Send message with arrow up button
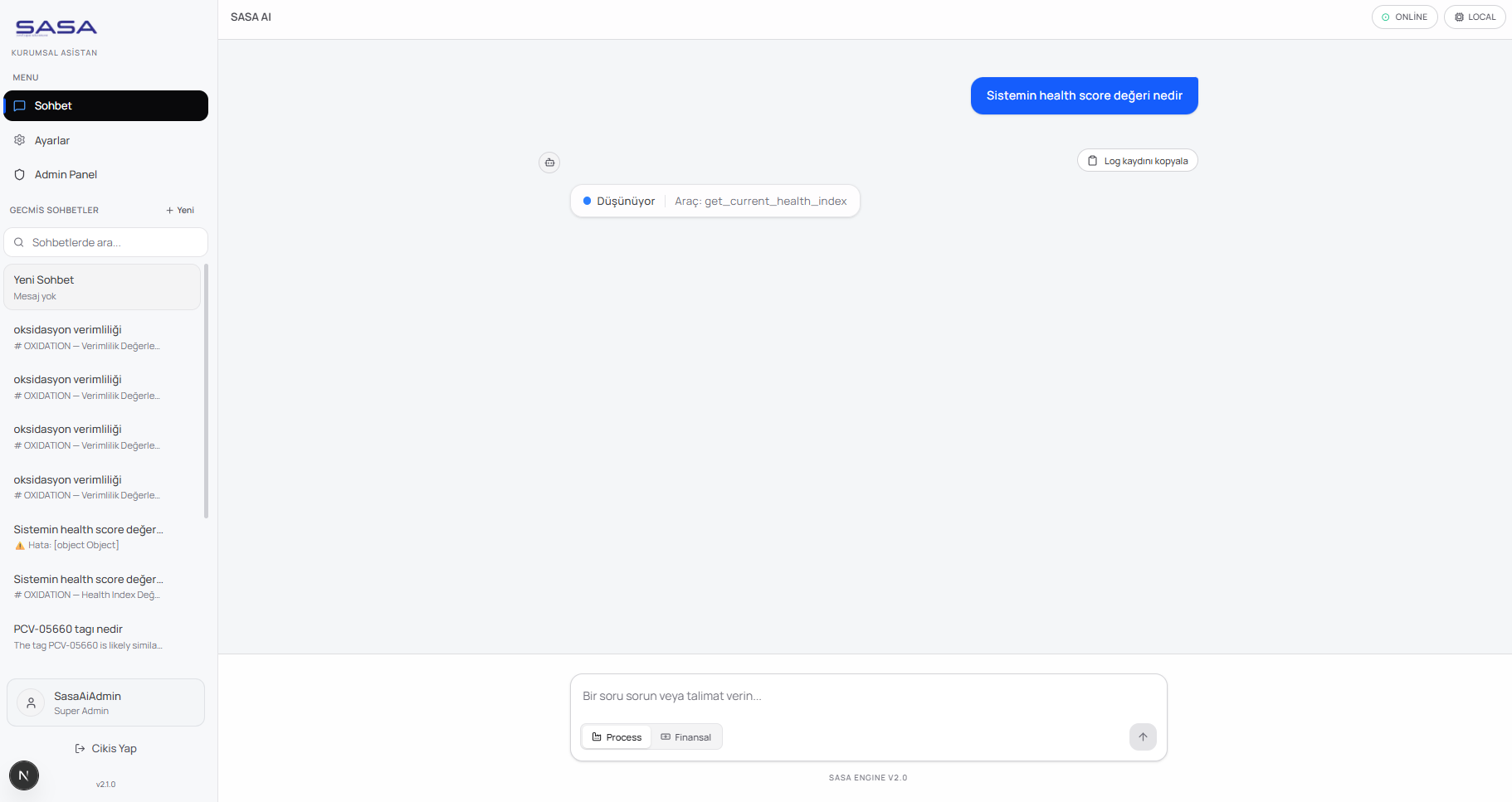The width and height of the screenshot is (1512, 802). point(1143,736)
